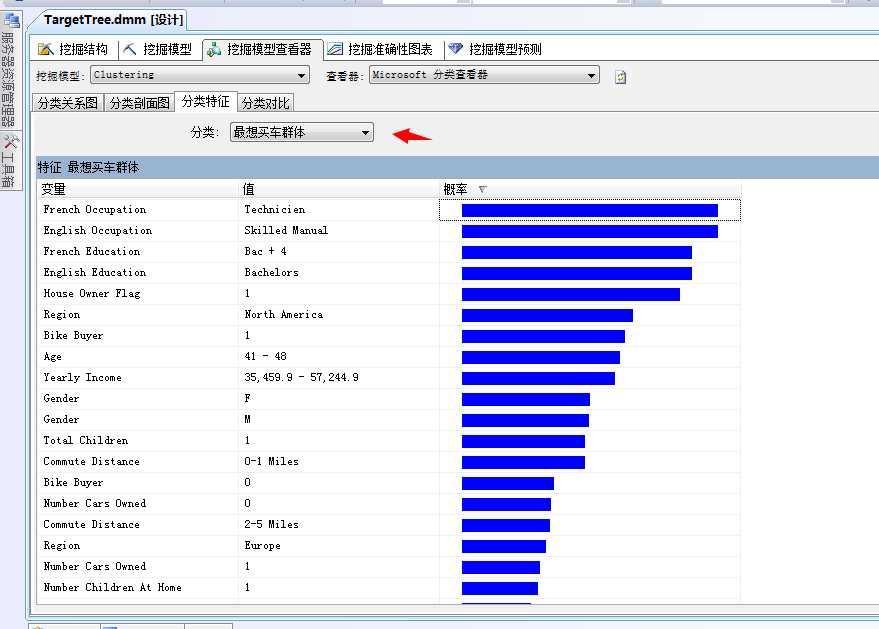Image resolution: width=879 pixels, height=629 pixels.
Task: Click the Total Children variable row
Action: (389, 441)
